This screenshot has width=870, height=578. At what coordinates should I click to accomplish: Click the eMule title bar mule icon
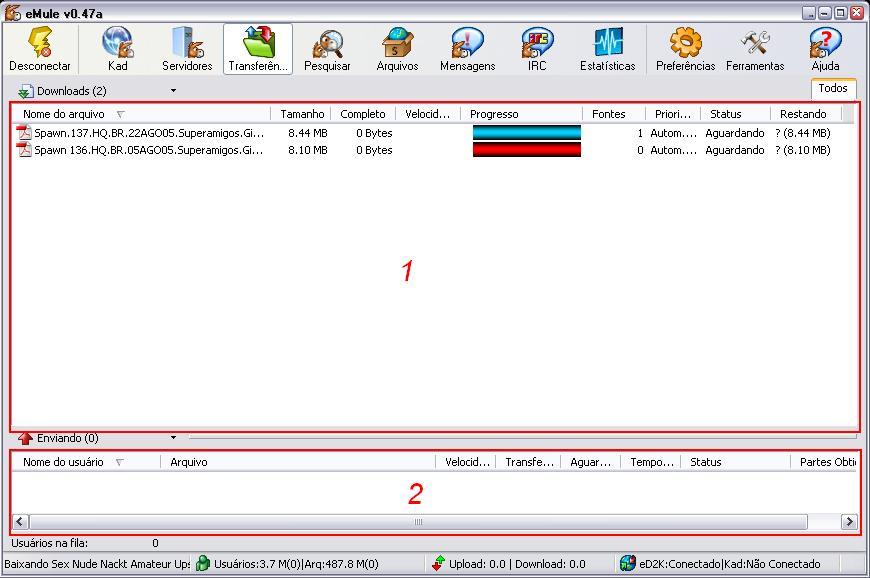[13, 13]
